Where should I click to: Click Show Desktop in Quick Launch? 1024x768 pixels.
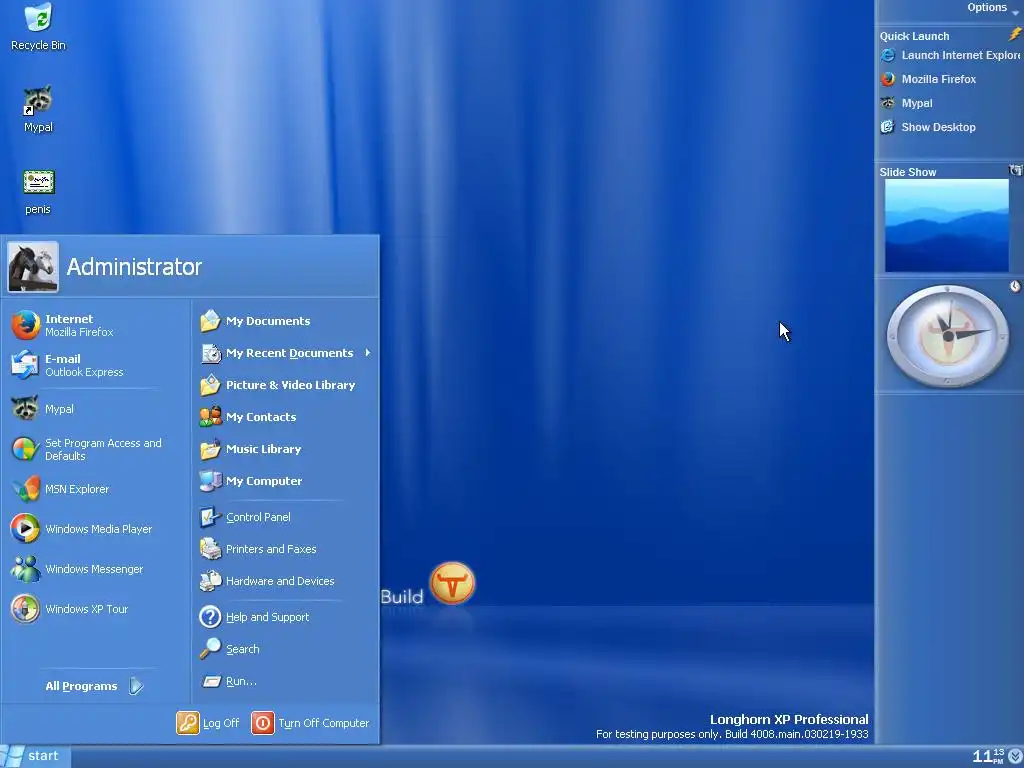[x=928, y=127]
